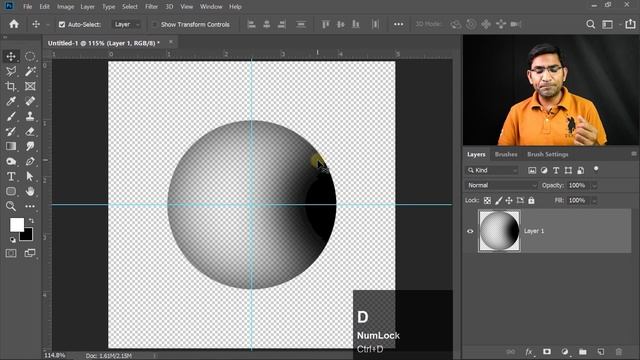The height and width of the screenshot is (360, 640).
Task: Switch to the Brushes tab
Action: (x=506, y=154)
